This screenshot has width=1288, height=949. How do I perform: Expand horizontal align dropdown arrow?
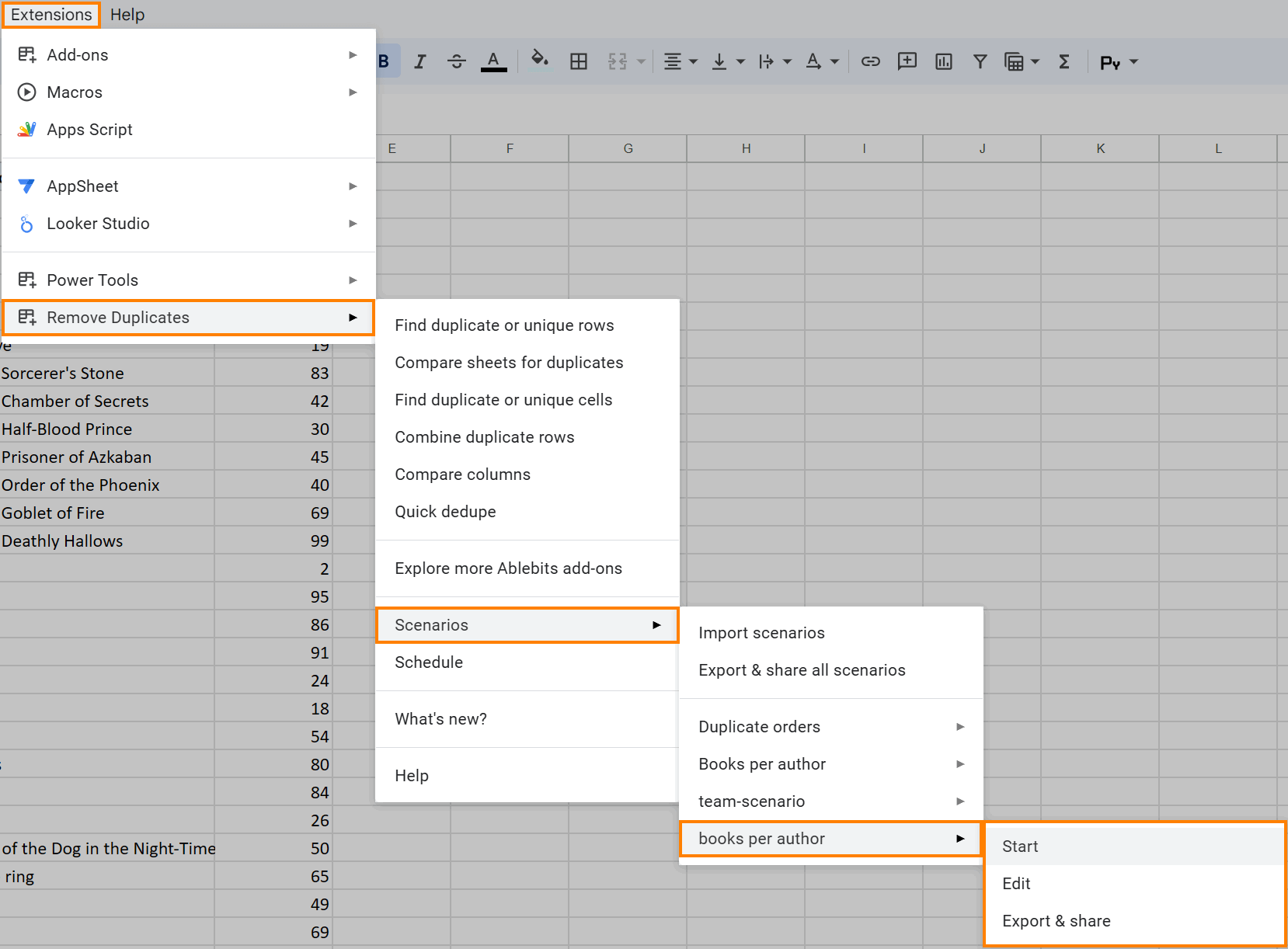tap(694, 61)
